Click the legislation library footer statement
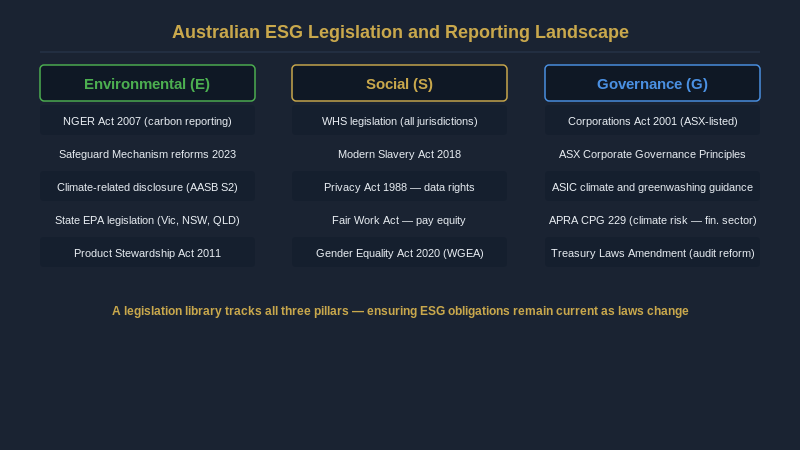 [400, 311]
